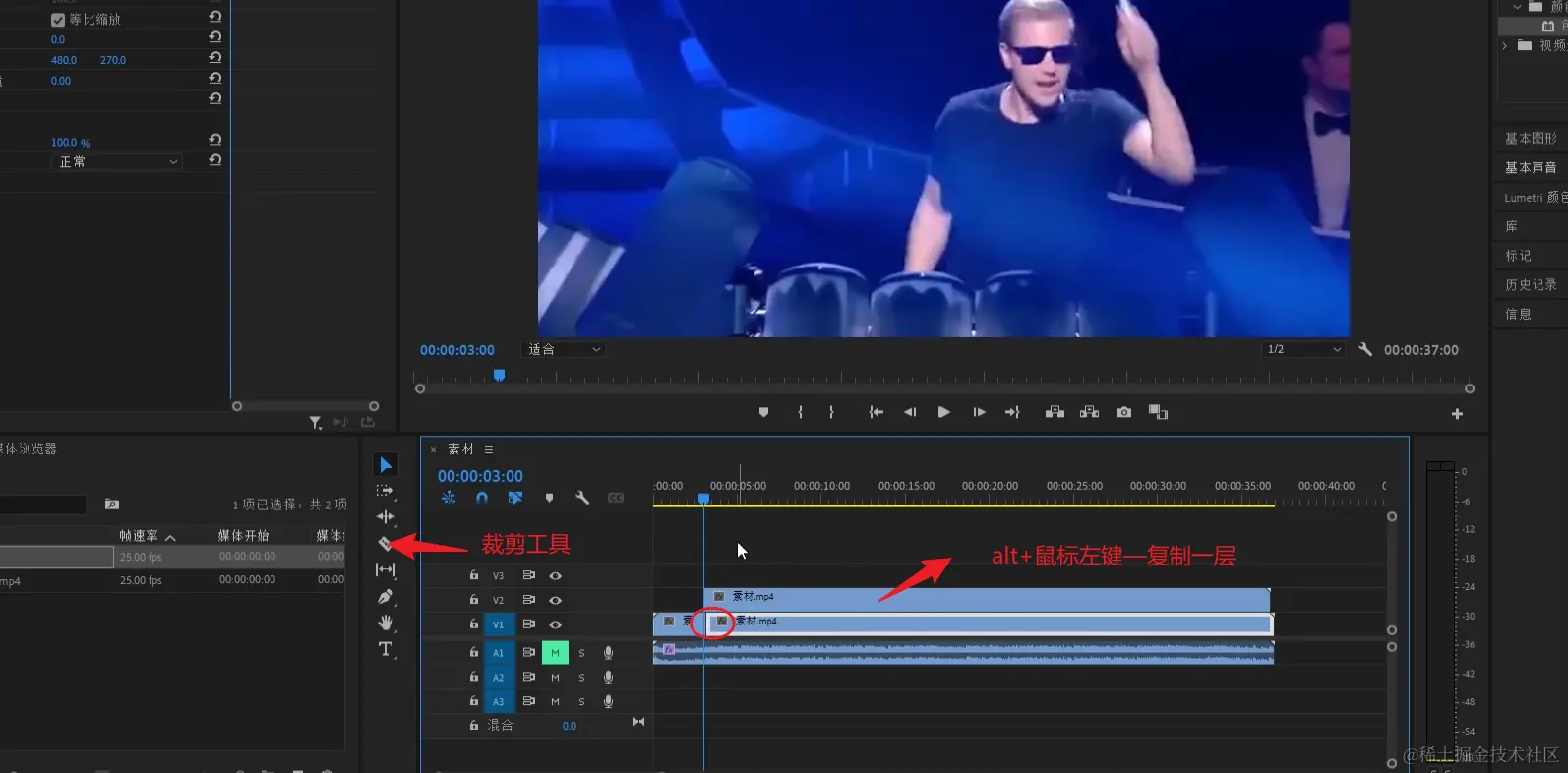Toggle linked selection in timeline
1568x773 pixels.
click(514, 498)
